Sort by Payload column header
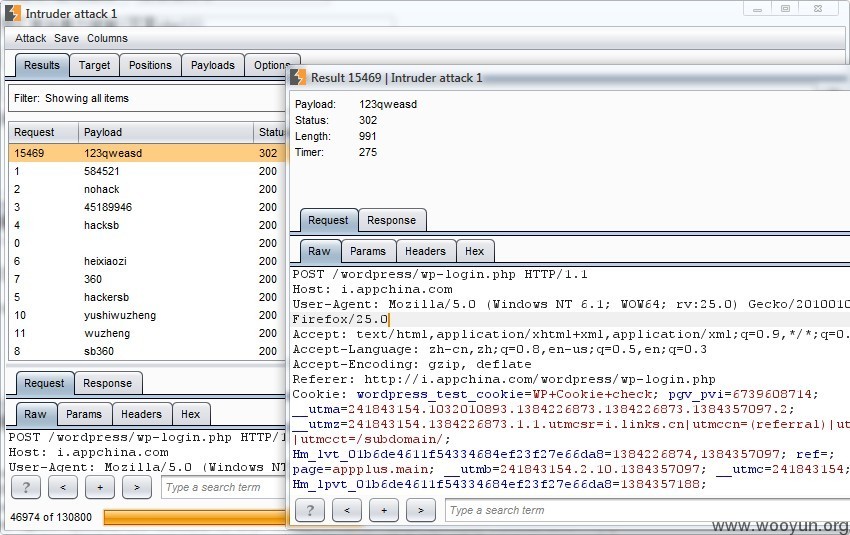The height and width of the screenshot is (535, 850). 166,132
